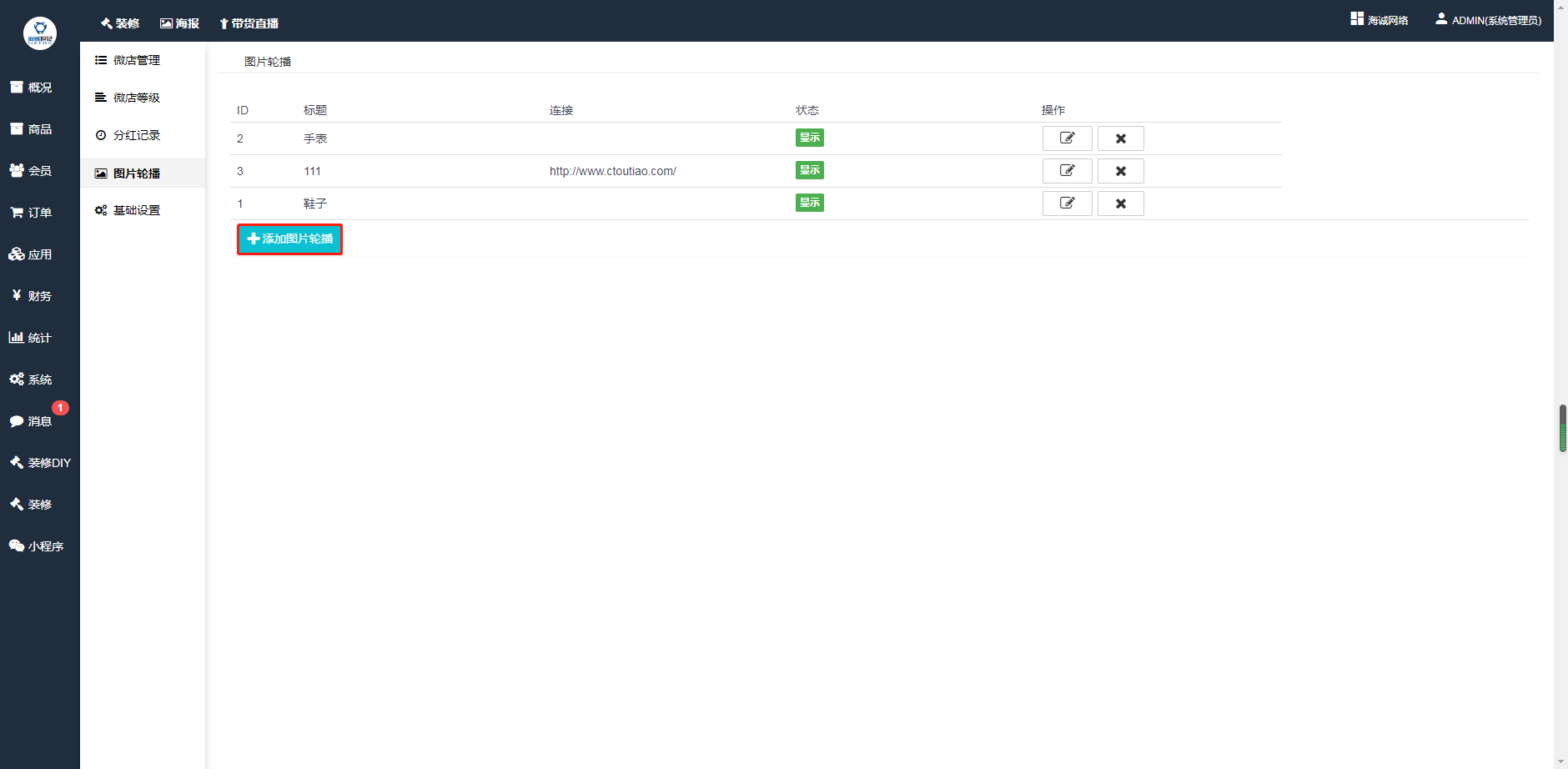Click the 操作 column header
Viewport: 1568px width, 769px height.
(1053, 110)
